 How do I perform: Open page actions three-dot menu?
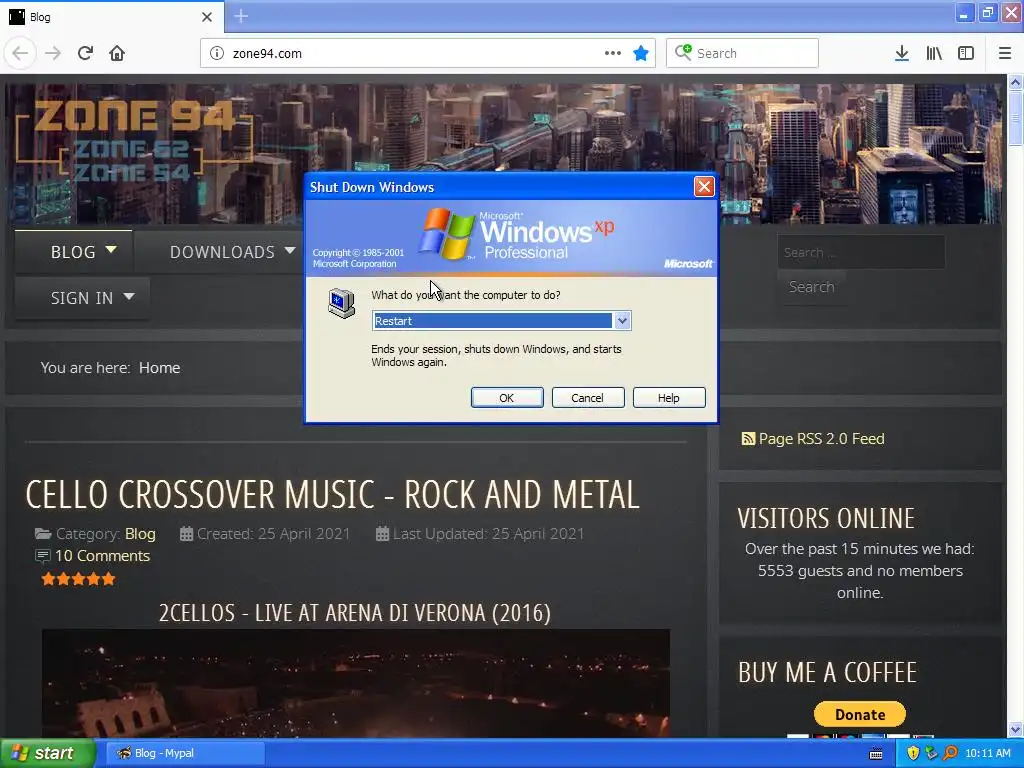click(x=613, y=53)
